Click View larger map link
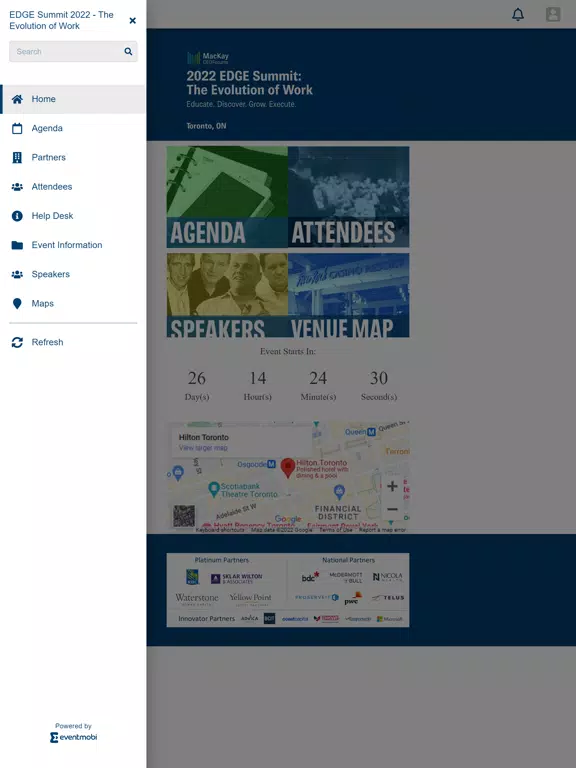This screenshot has width=576, height=768. (203, 448)
